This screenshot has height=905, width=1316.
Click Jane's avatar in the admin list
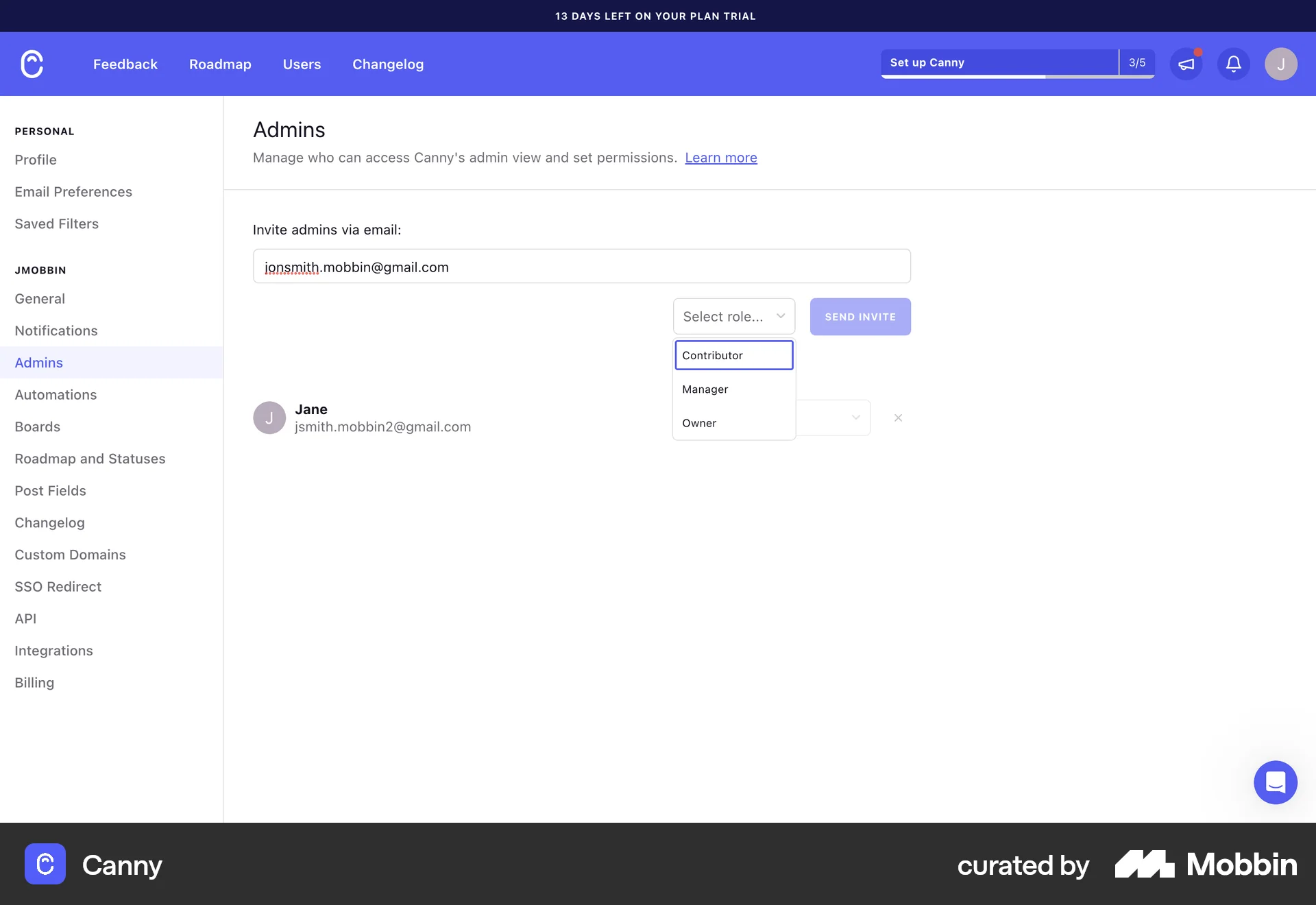(269, 418)
